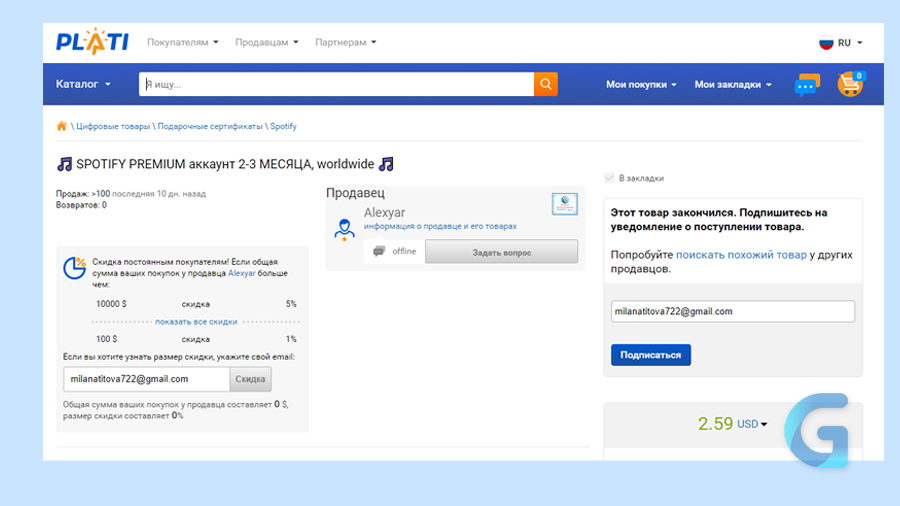Toggle the В закладки checkbox

tap(610, 178)
